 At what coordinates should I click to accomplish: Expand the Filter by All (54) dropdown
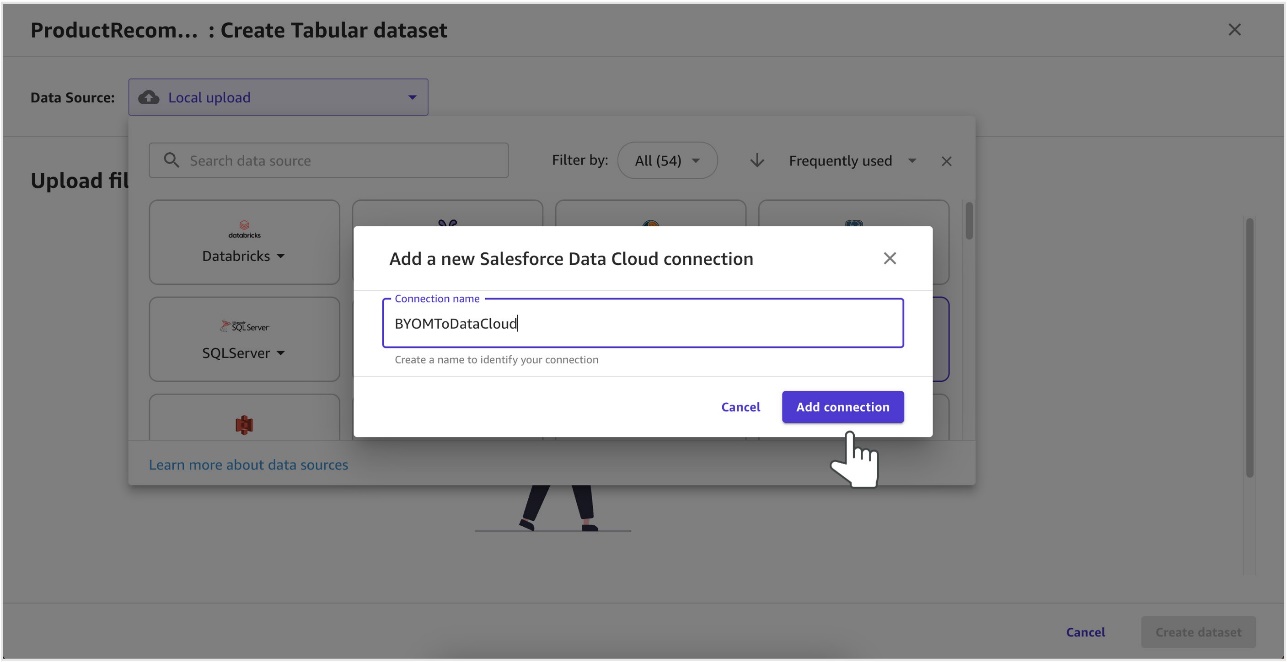667,160
